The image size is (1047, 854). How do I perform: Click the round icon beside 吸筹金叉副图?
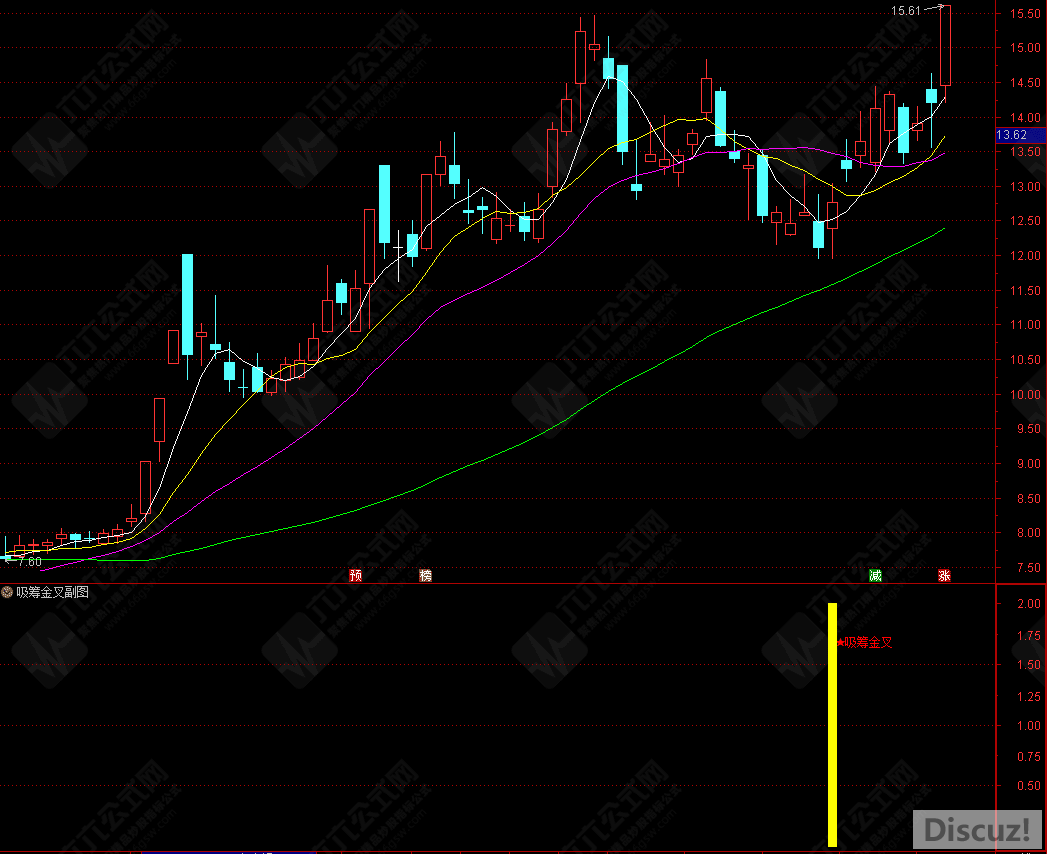click(8, 592)
